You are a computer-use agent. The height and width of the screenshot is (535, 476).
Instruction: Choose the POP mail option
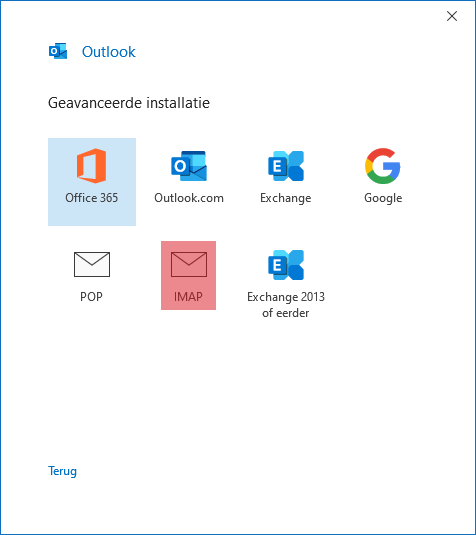(x=92, y=276)
